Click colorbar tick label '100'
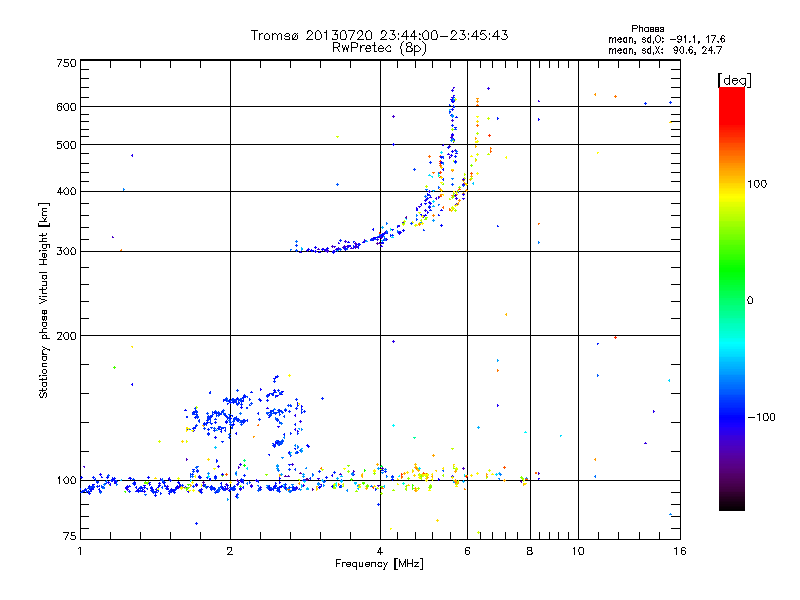This screenshot has width=800, height=600. tap(757, 184)
